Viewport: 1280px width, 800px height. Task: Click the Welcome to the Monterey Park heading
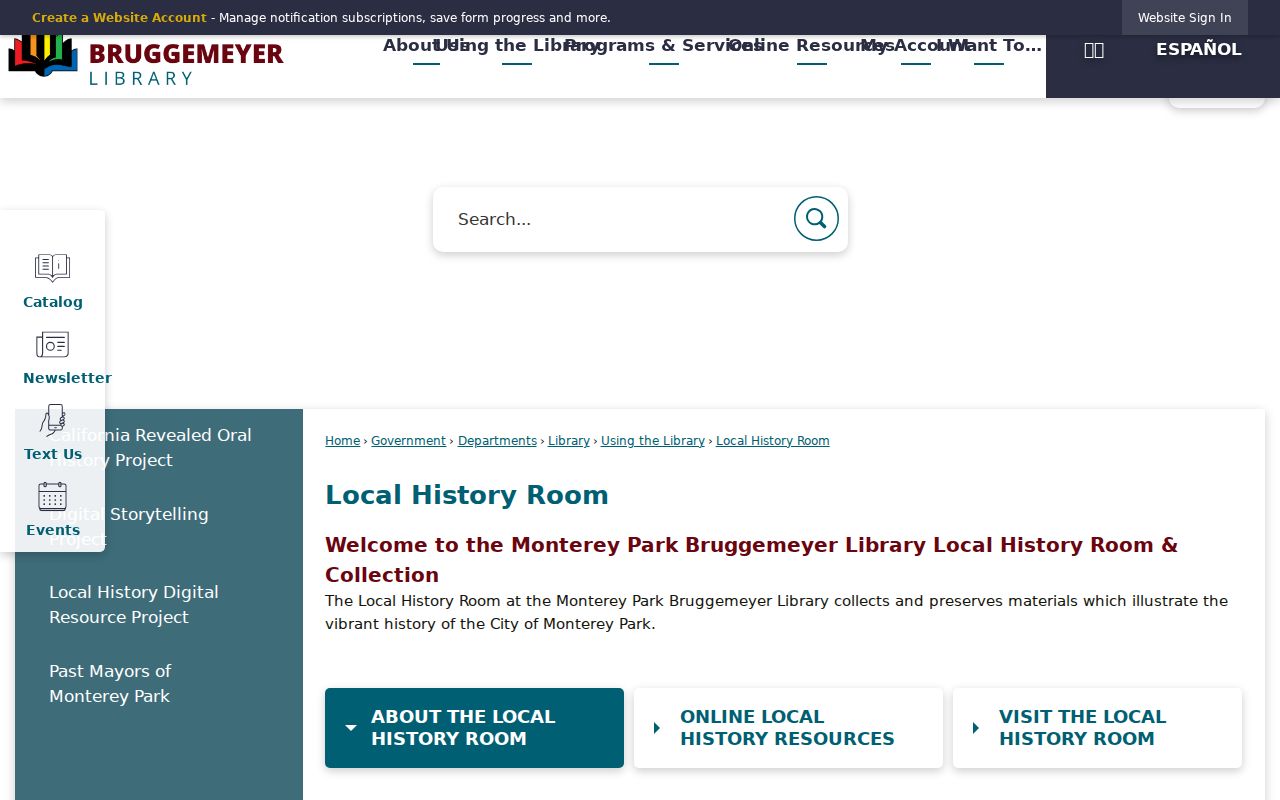(x=752, y=560)
